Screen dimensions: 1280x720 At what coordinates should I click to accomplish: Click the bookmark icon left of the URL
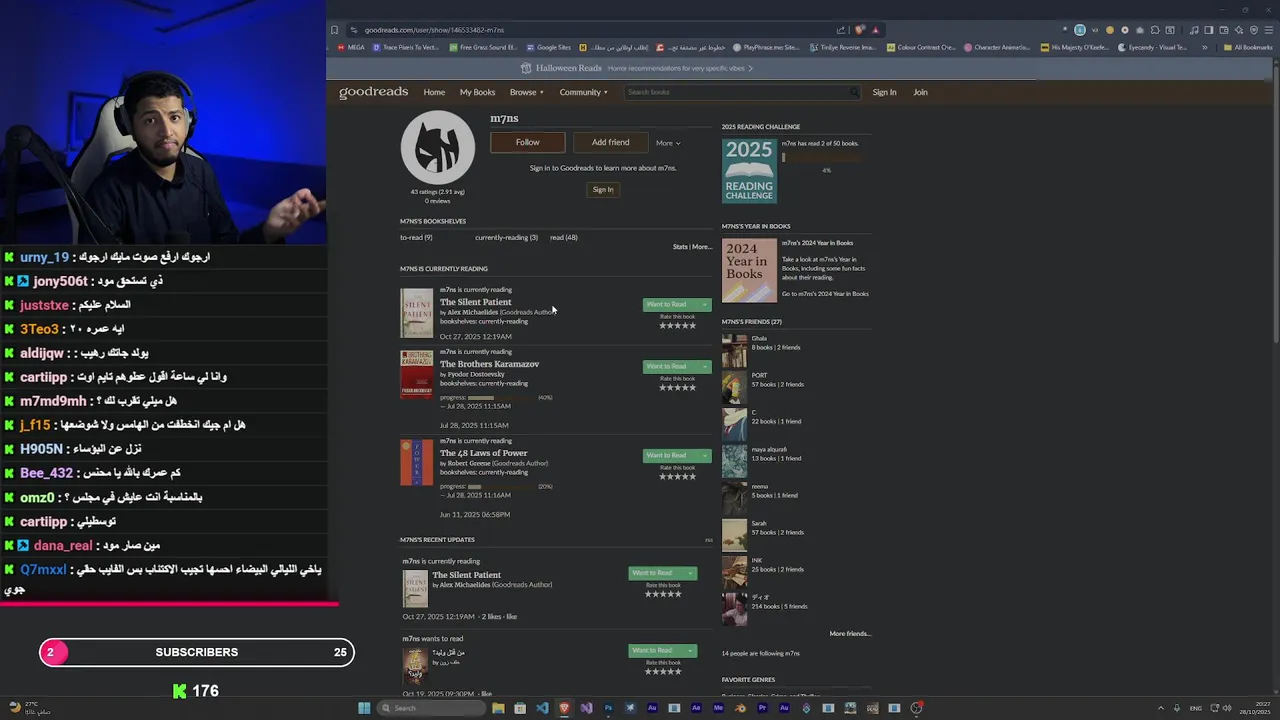(334, 30)
